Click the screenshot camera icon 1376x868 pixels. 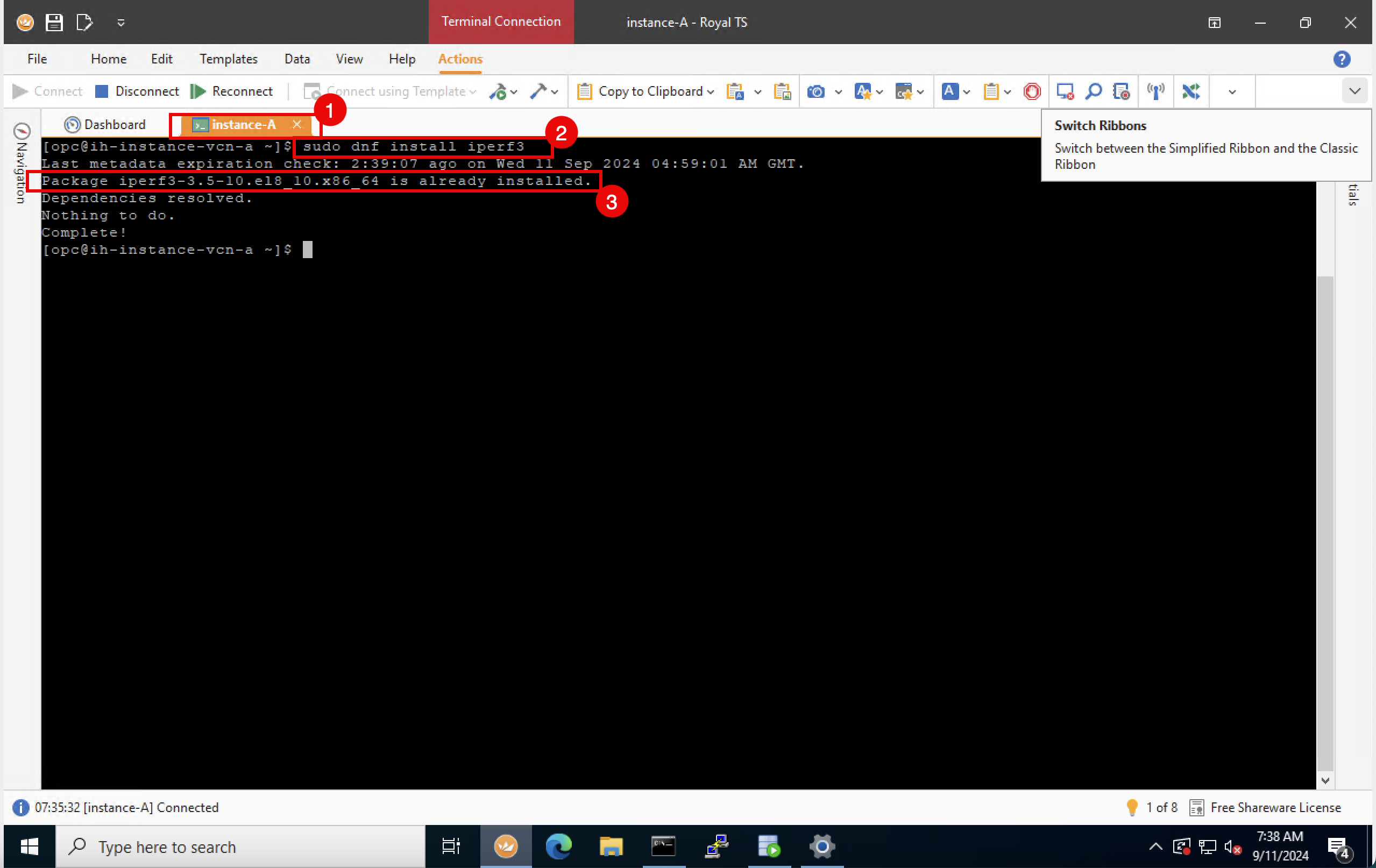[815, 91]
